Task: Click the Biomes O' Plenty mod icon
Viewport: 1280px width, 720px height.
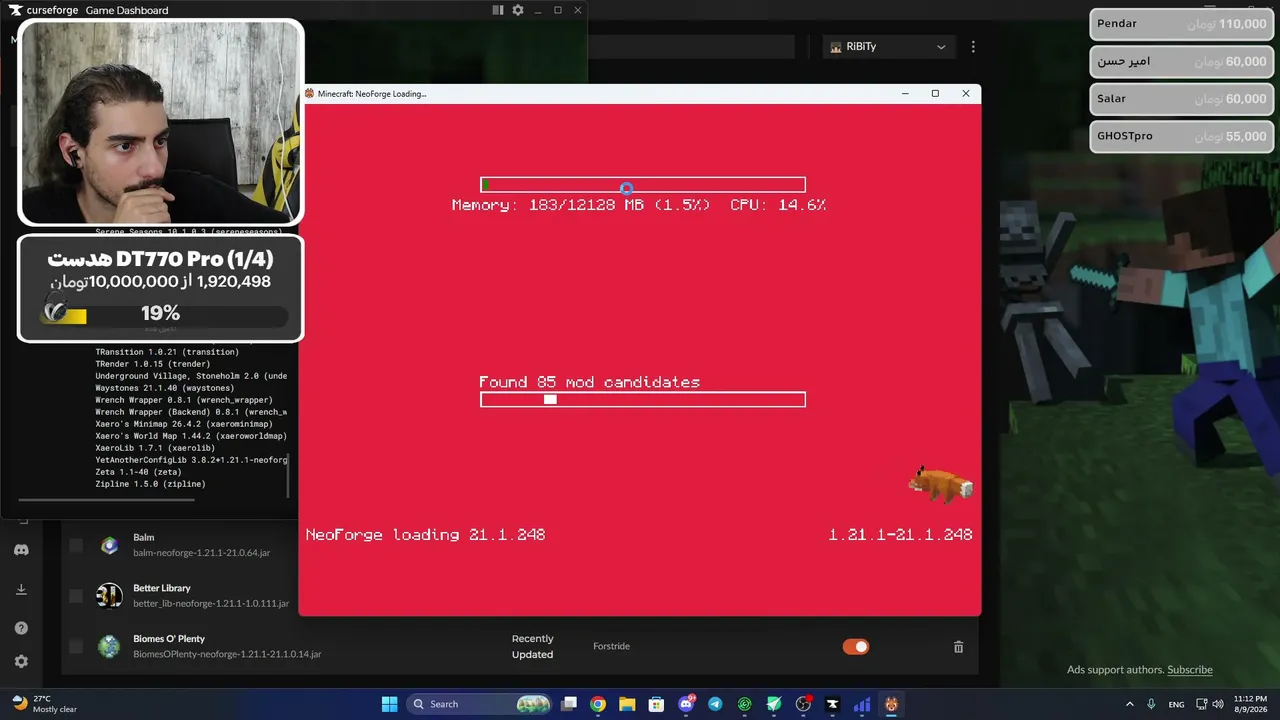Action: pos(109,647)
